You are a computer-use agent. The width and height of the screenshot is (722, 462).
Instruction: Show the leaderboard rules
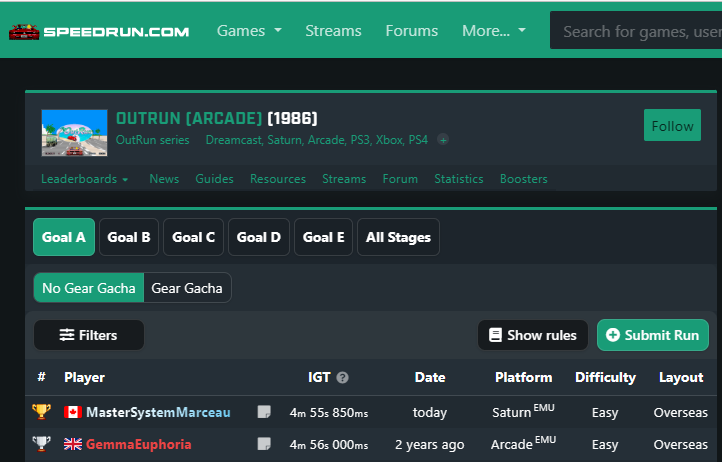pyautogui.click(x=533, y=335)
